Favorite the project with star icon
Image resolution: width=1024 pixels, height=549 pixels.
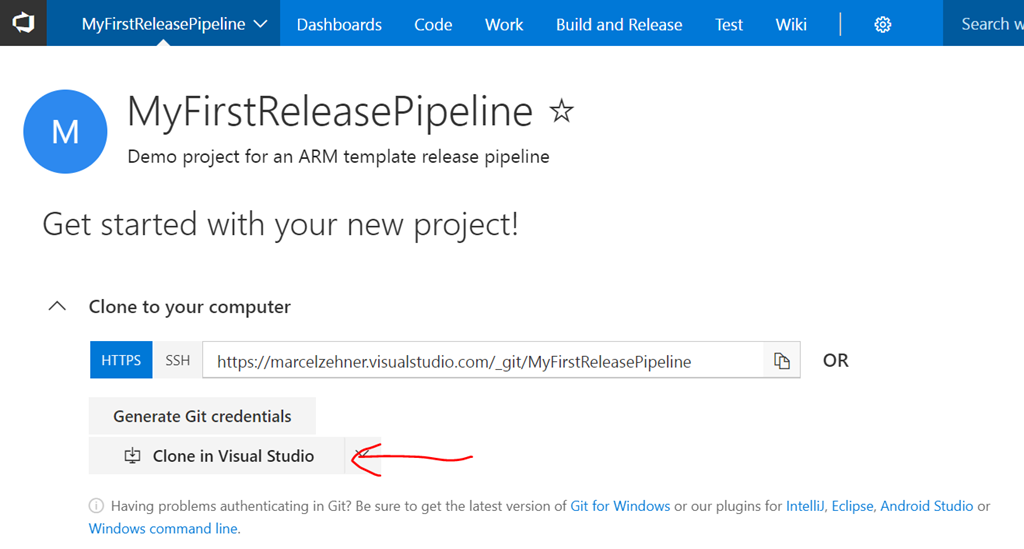562,112
